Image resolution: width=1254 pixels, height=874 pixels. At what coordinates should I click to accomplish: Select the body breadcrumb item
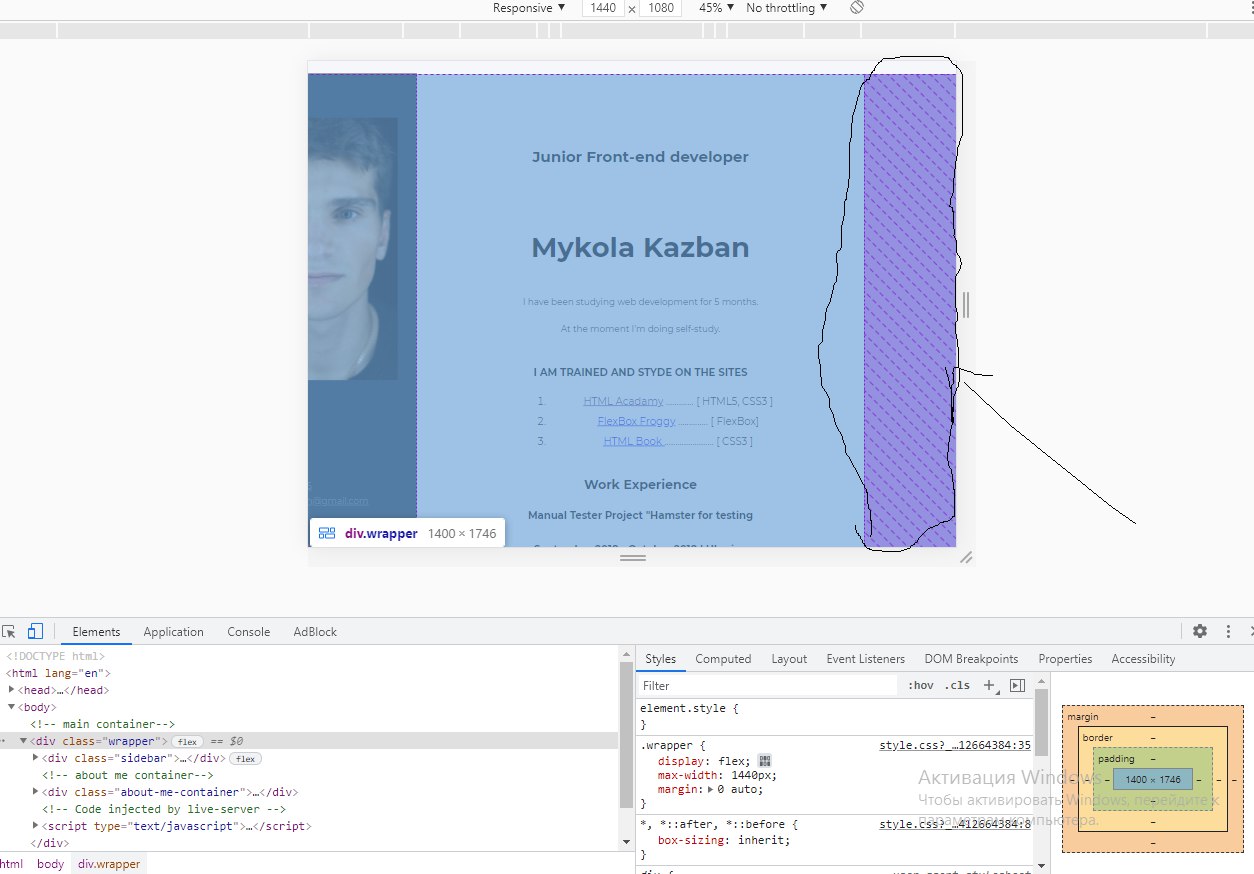click(x=50, y=863)
